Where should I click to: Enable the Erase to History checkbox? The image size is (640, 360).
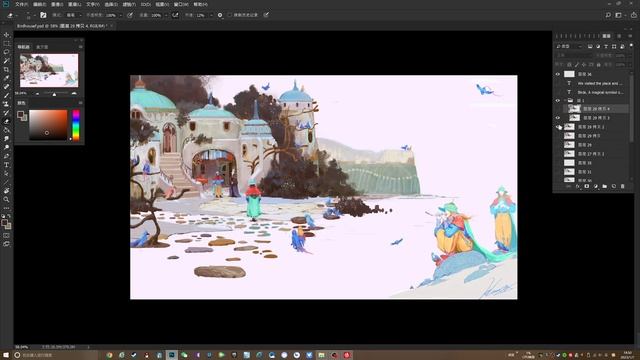tap(230, 15)
